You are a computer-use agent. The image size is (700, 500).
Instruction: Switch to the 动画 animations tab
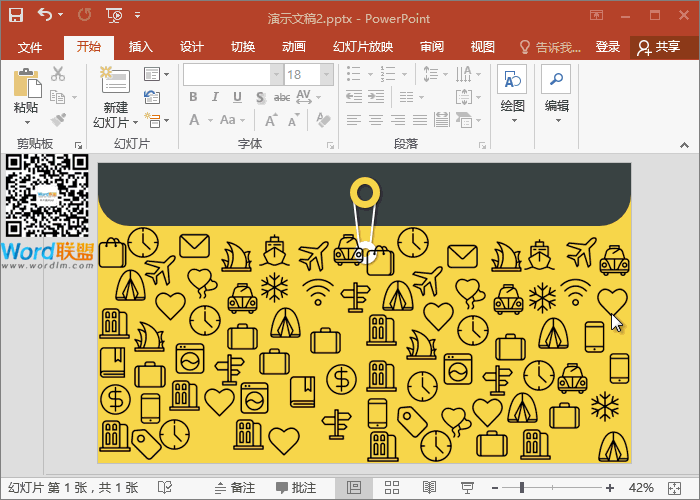pyautogui.click(x=293, y=47)
